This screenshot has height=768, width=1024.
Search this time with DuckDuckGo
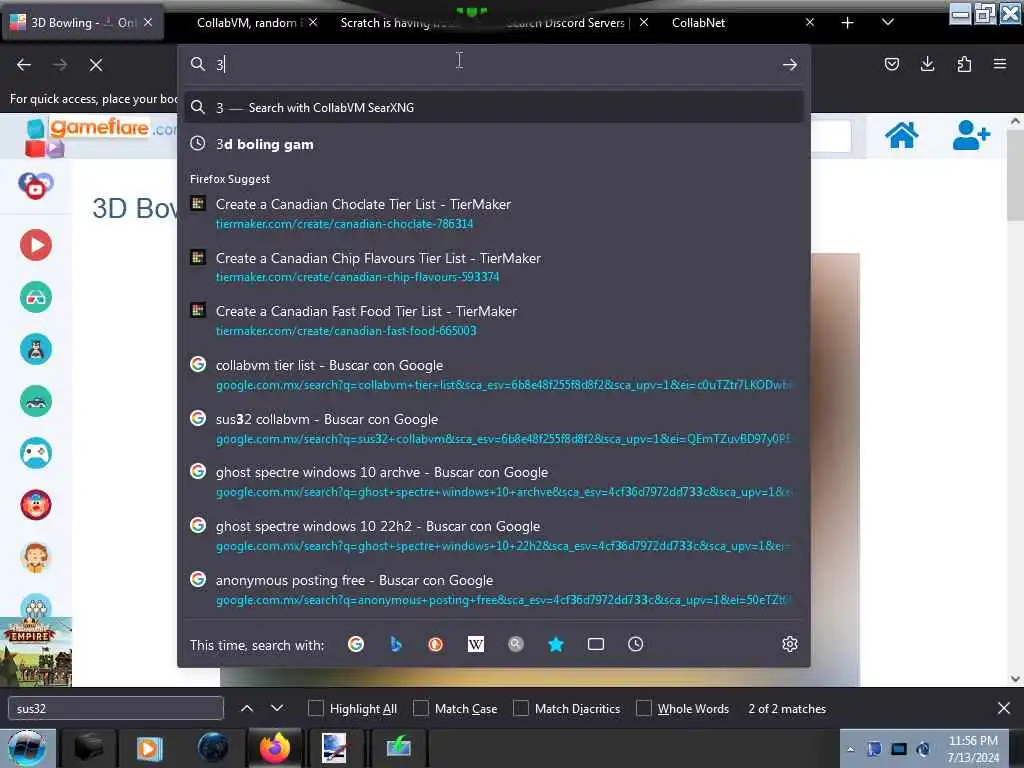[436, 645]
